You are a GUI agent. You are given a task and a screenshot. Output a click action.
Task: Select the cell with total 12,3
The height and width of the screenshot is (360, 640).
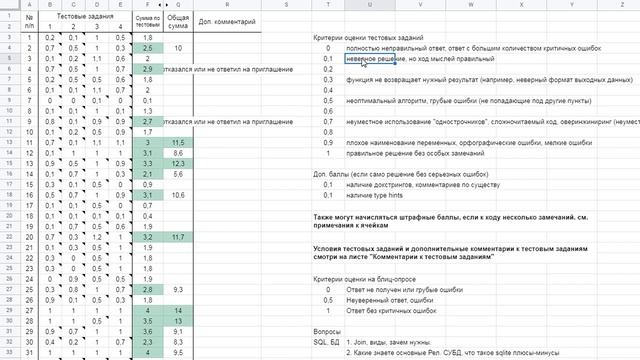pyautogui.click(x=178, y=164)
